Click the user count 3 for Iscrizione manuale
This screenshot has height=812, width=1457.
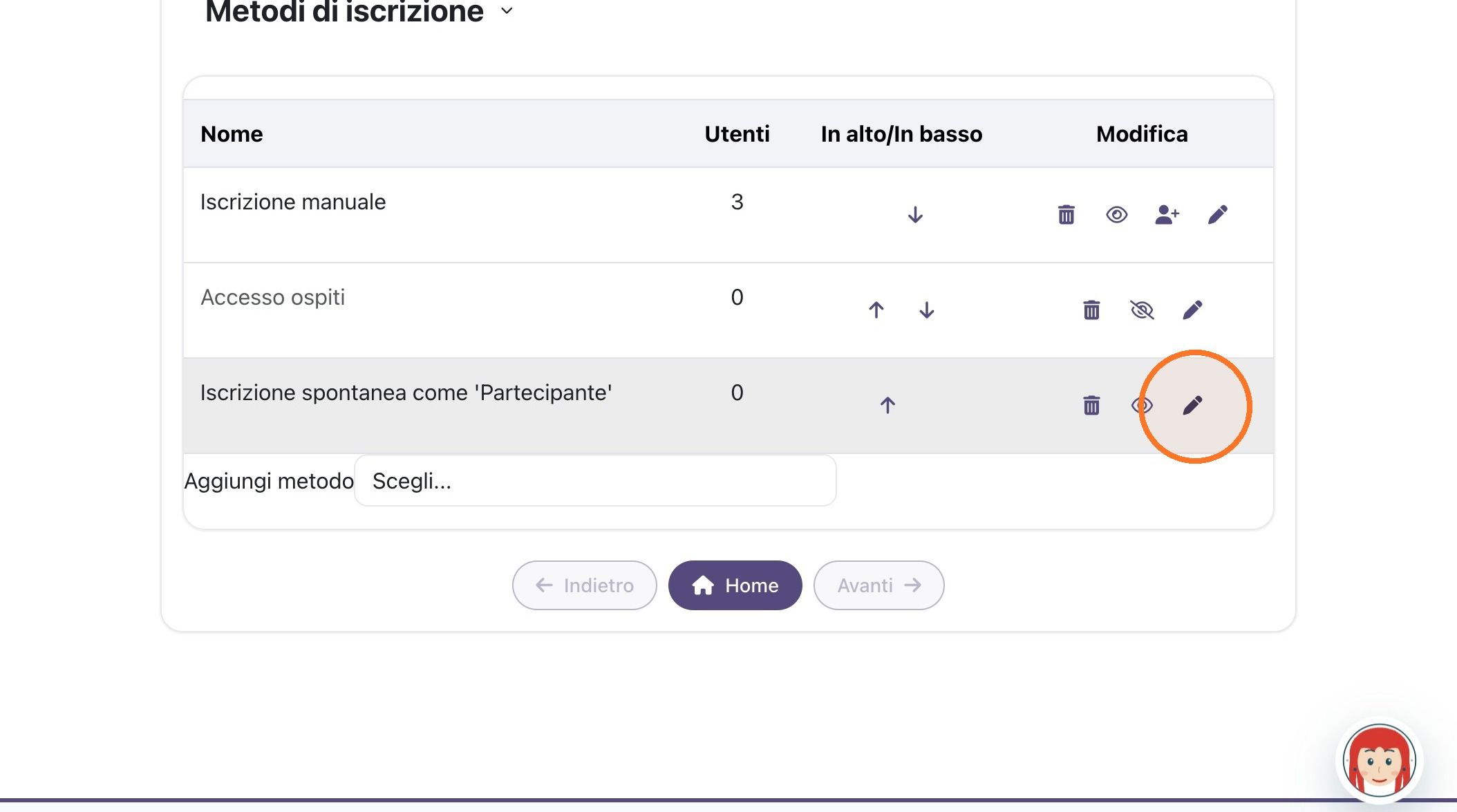737,202
